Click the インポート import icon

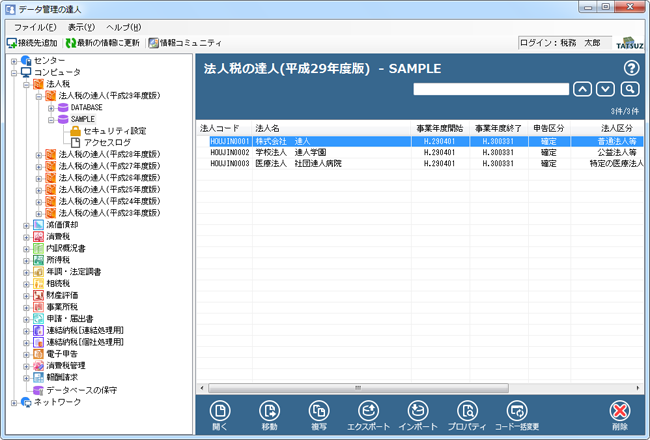(x=418, y=411)
